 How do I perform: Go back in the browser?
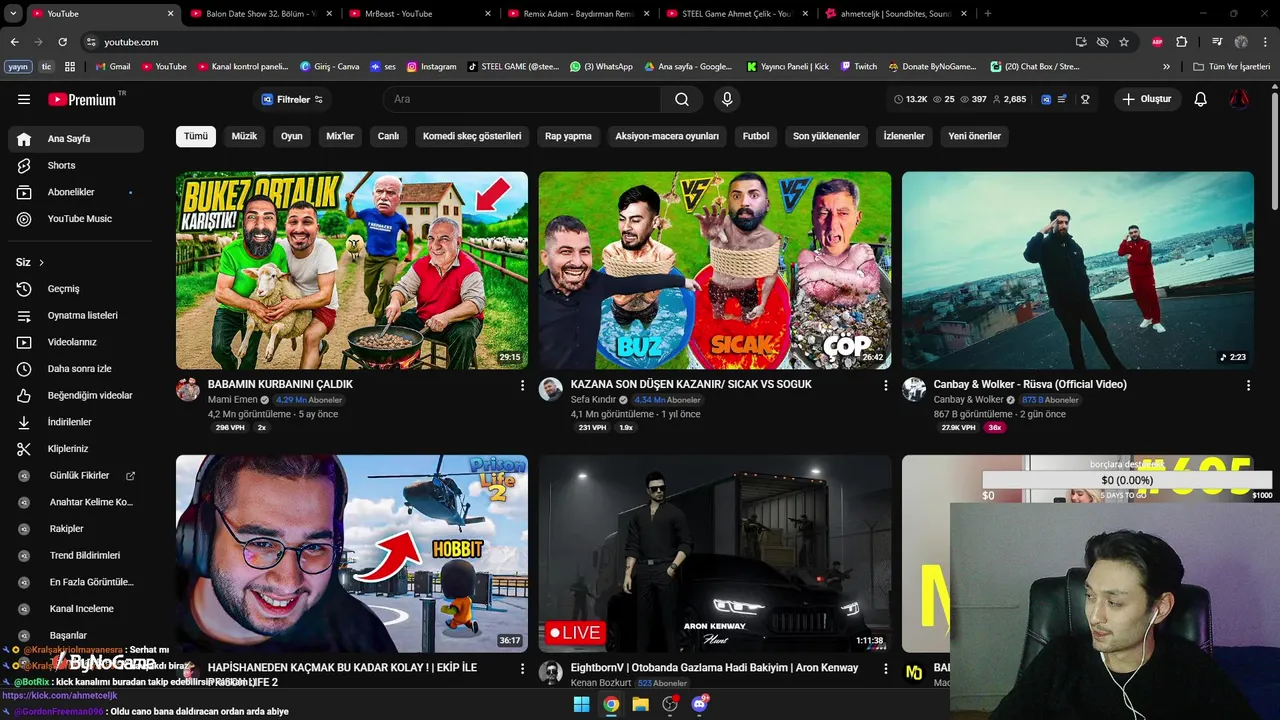point(14,42)
